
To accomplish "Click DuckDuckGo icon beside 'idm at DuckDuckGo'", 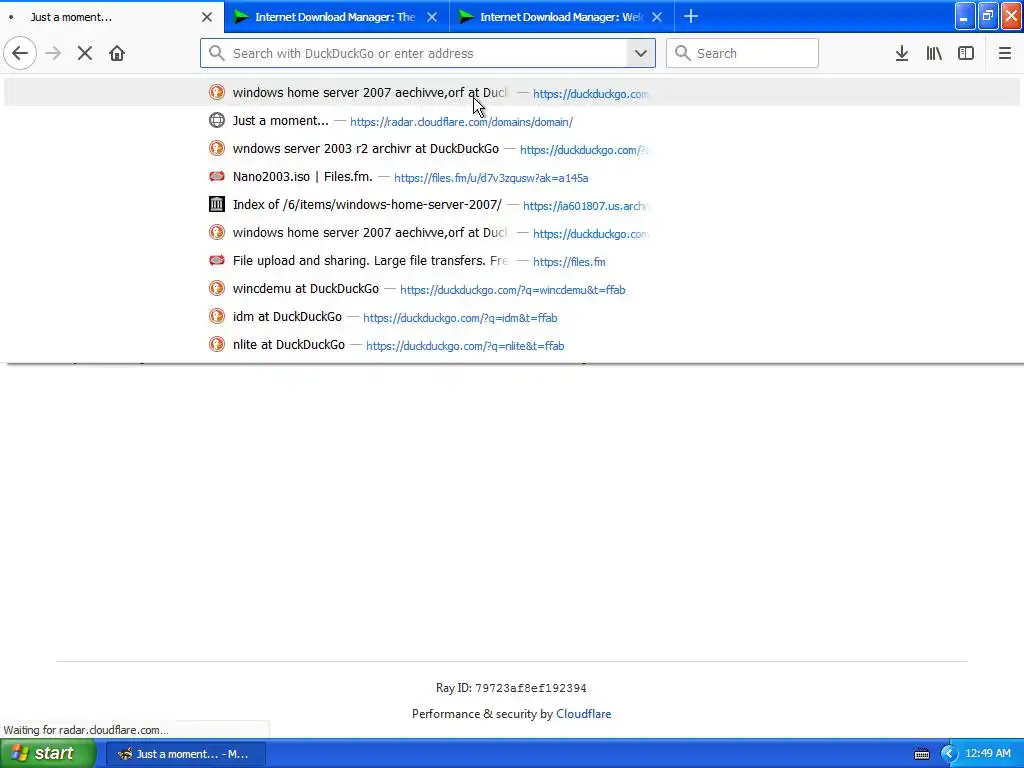I will click(x=217, y=316).
